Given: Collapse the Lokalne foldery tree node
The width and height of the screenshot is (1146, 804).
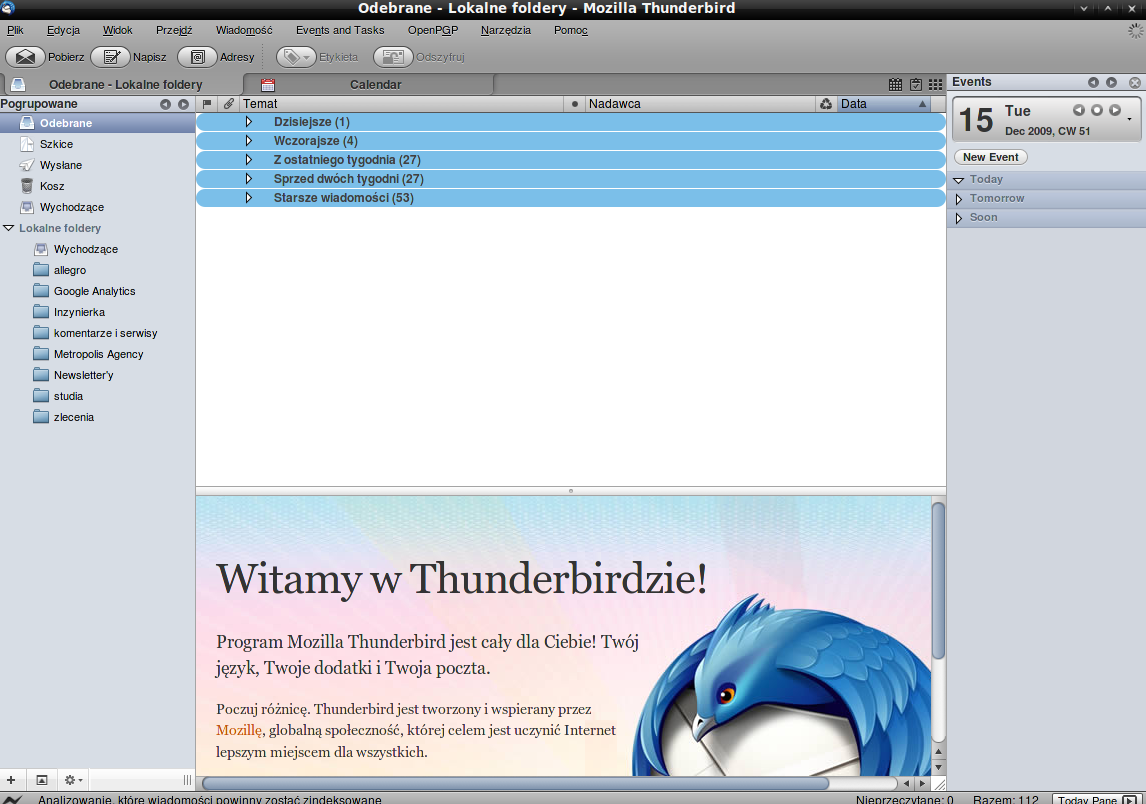Looking at the screenshot, I should click(9, 228).
